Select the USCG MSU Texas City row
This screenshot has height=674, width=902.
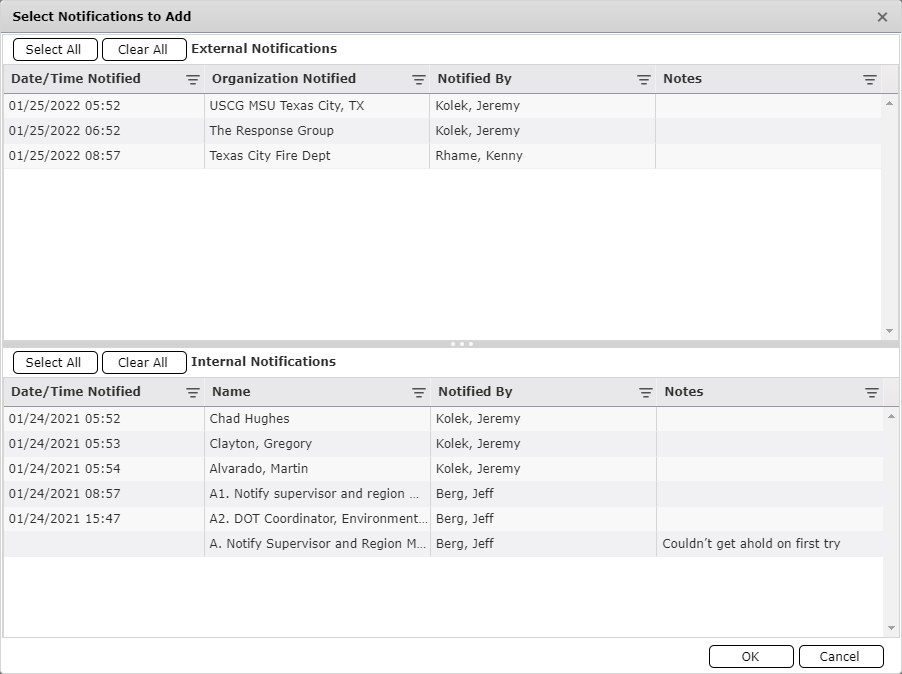click(300, 105)
